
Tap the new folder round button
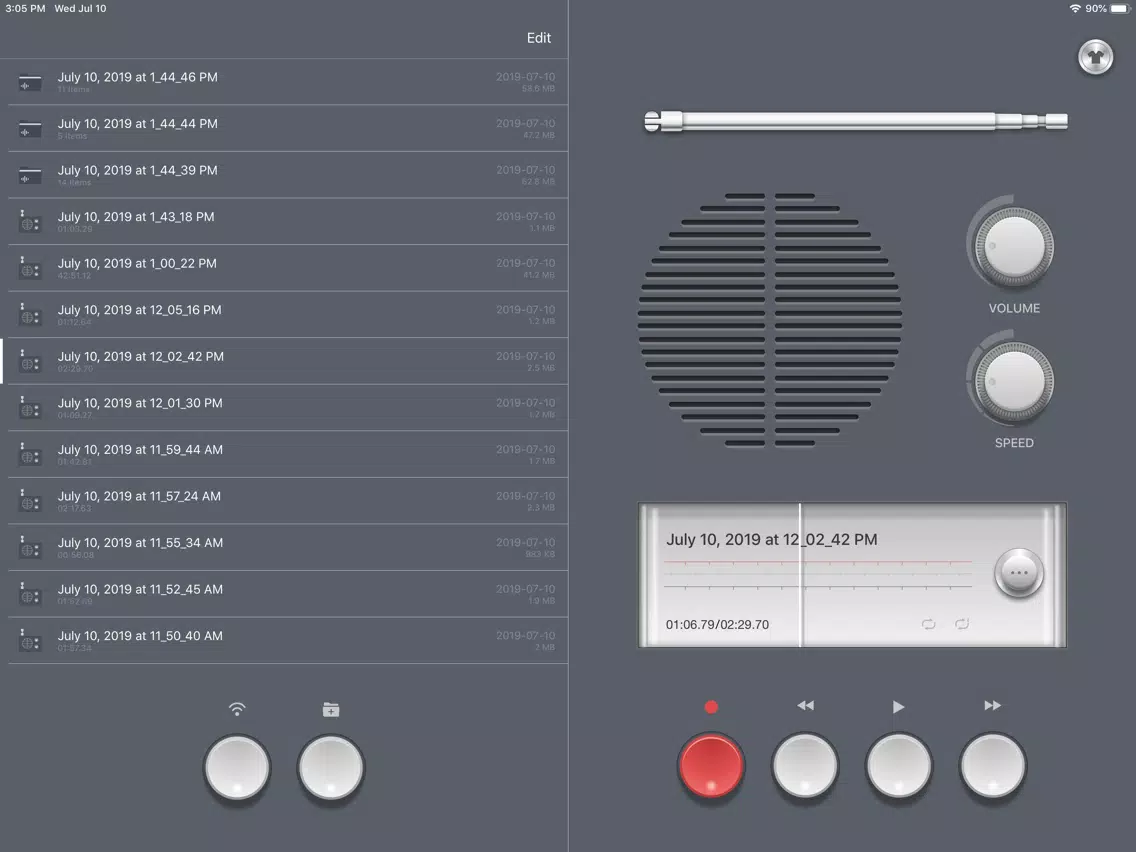331,767
